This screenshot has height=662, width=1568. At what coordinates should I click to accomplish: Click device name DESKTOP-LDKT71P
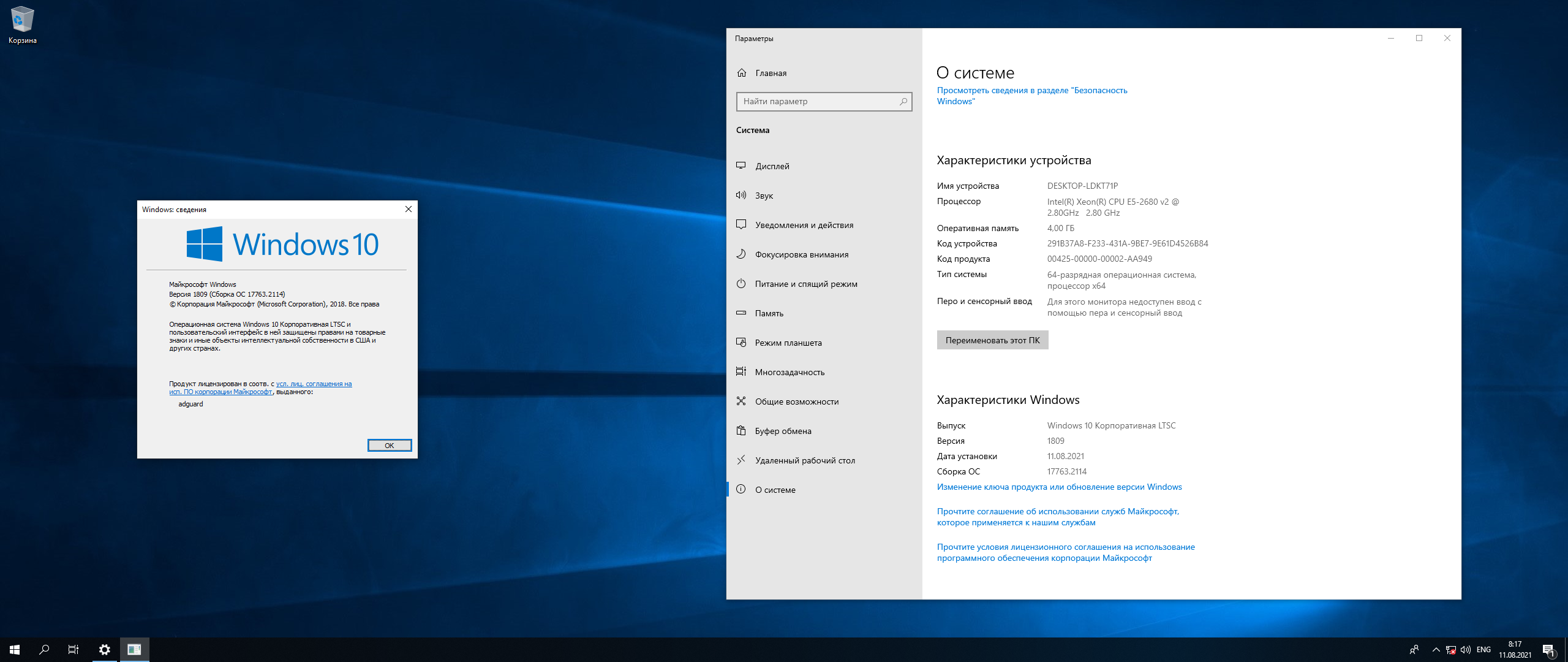[x=1082, y=186]
